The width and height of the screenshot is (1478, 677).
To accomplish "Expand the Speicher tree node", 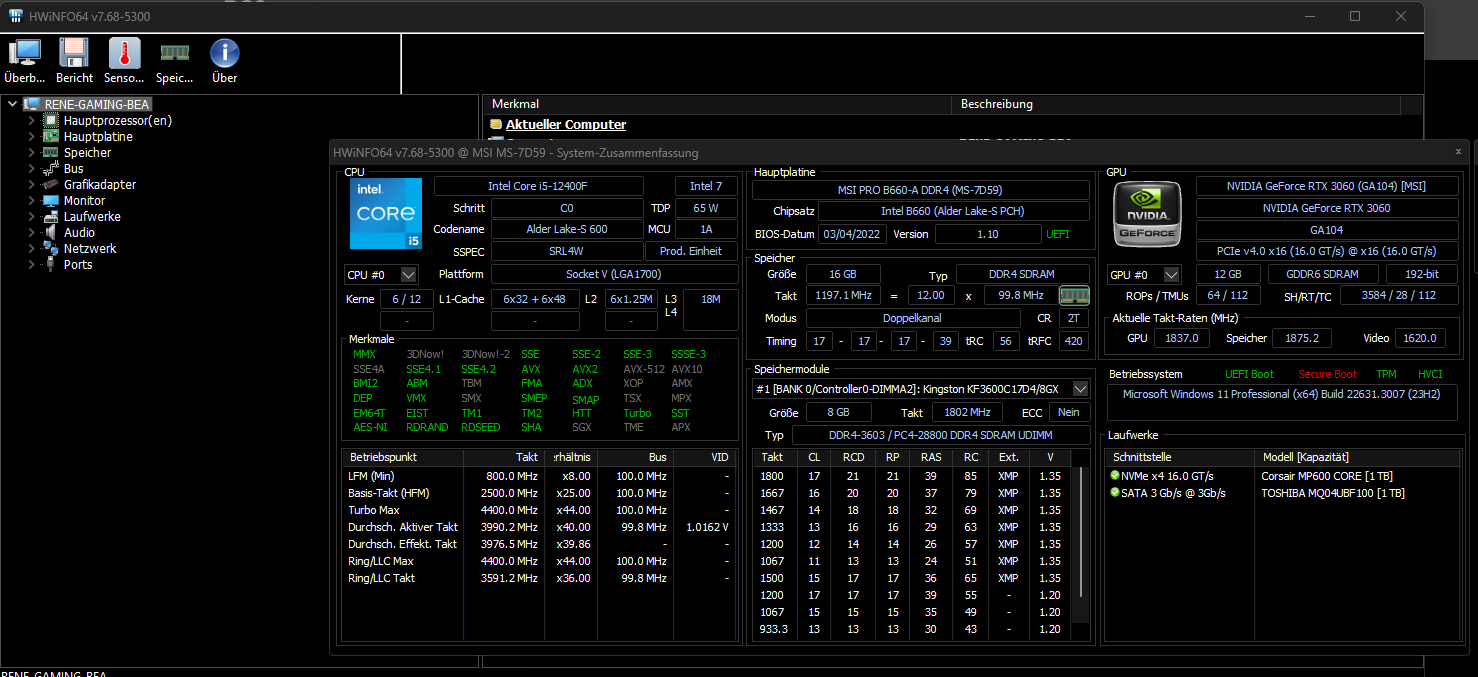I will point(31,152).
